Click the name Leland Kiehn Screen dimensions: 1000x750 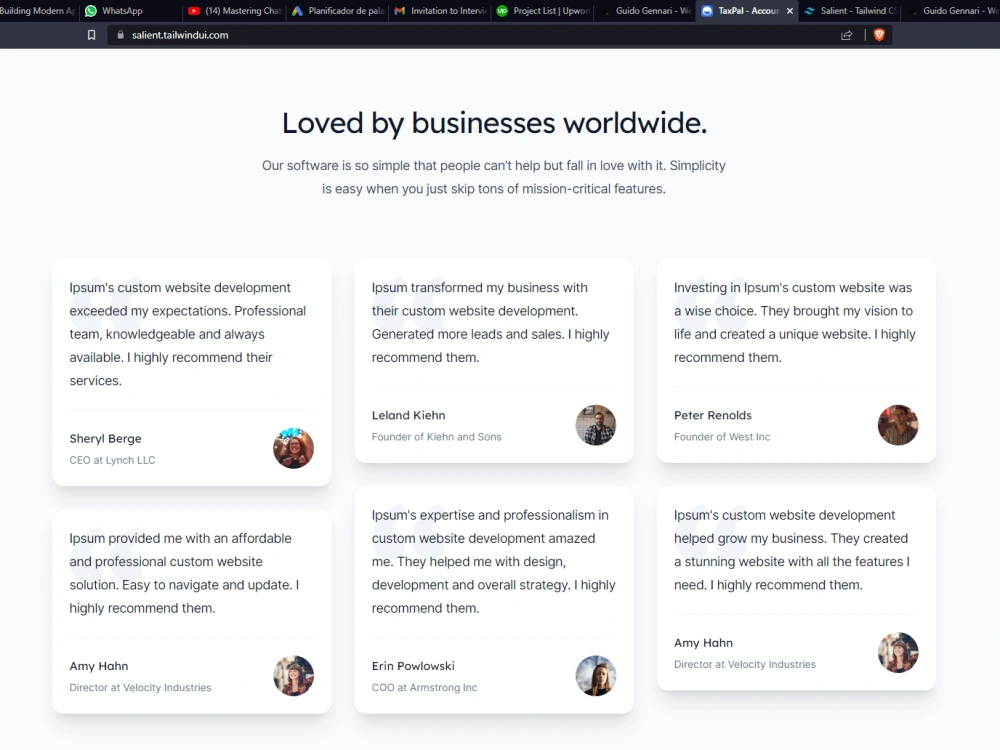(408, 415)
